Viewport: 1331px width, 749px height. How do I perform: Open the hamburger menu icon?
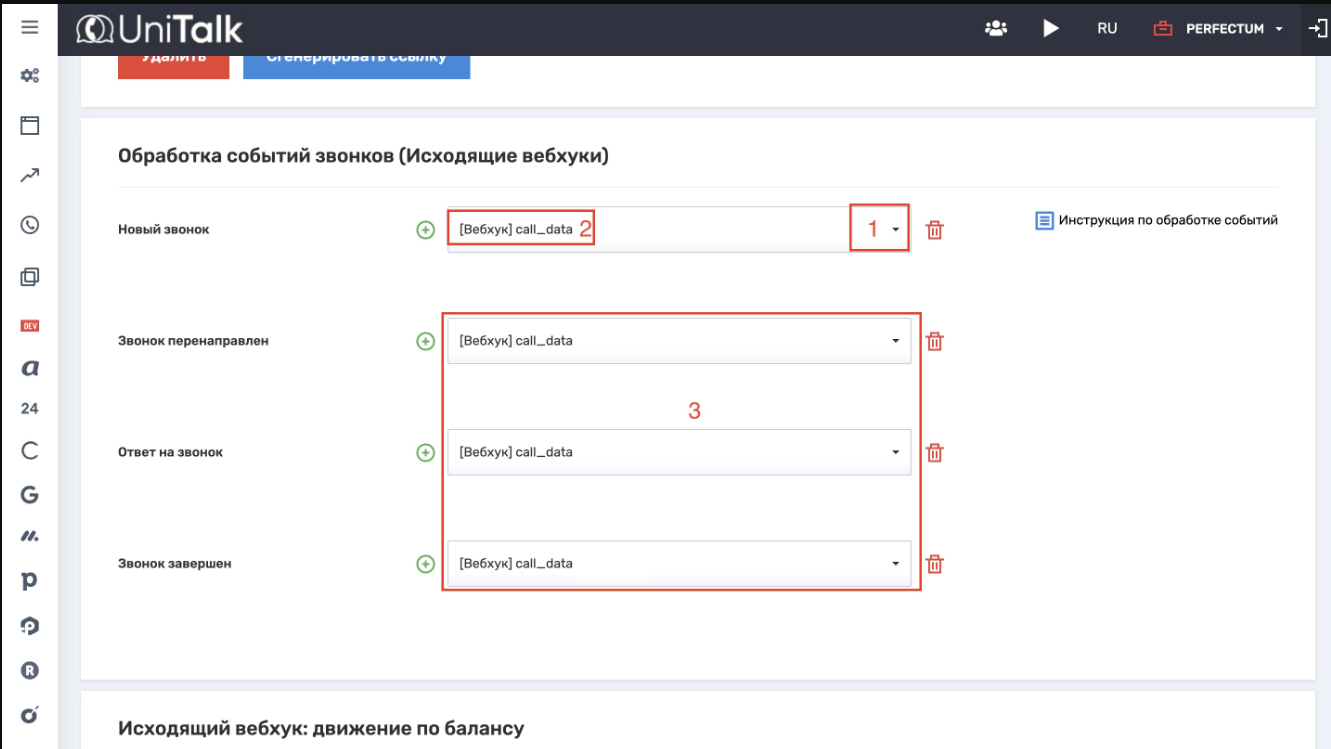[30, 27]
